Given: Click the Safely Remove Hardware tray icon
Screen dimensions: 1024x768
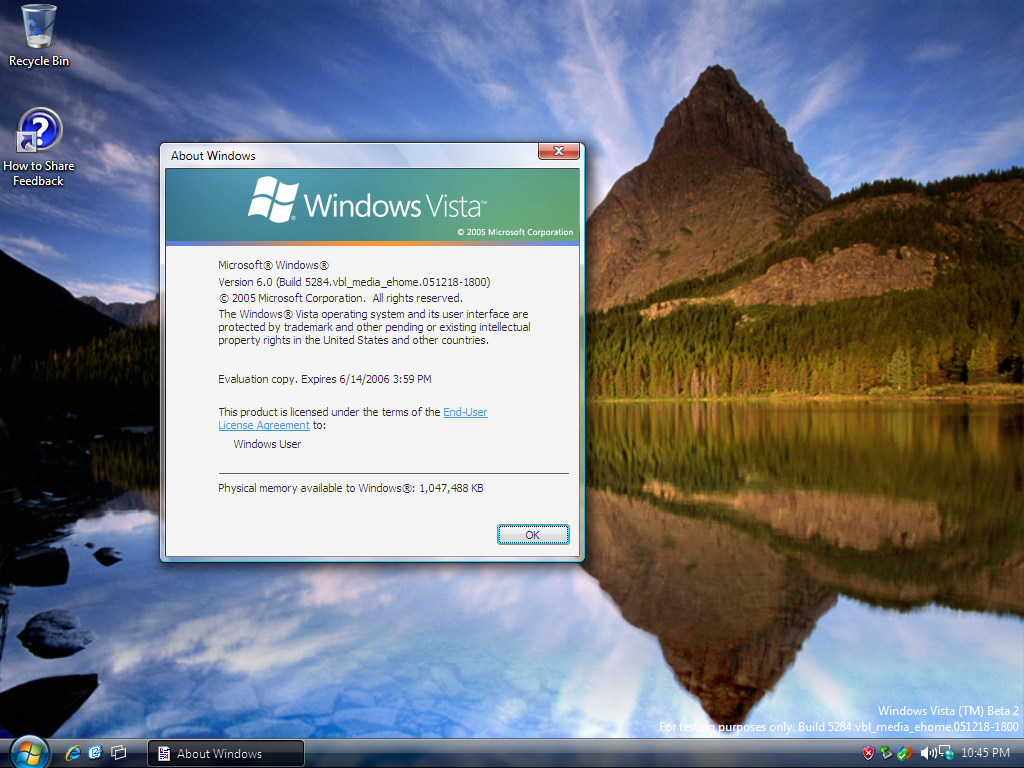Looking at the screenshot, I should [x=886, y=753].
